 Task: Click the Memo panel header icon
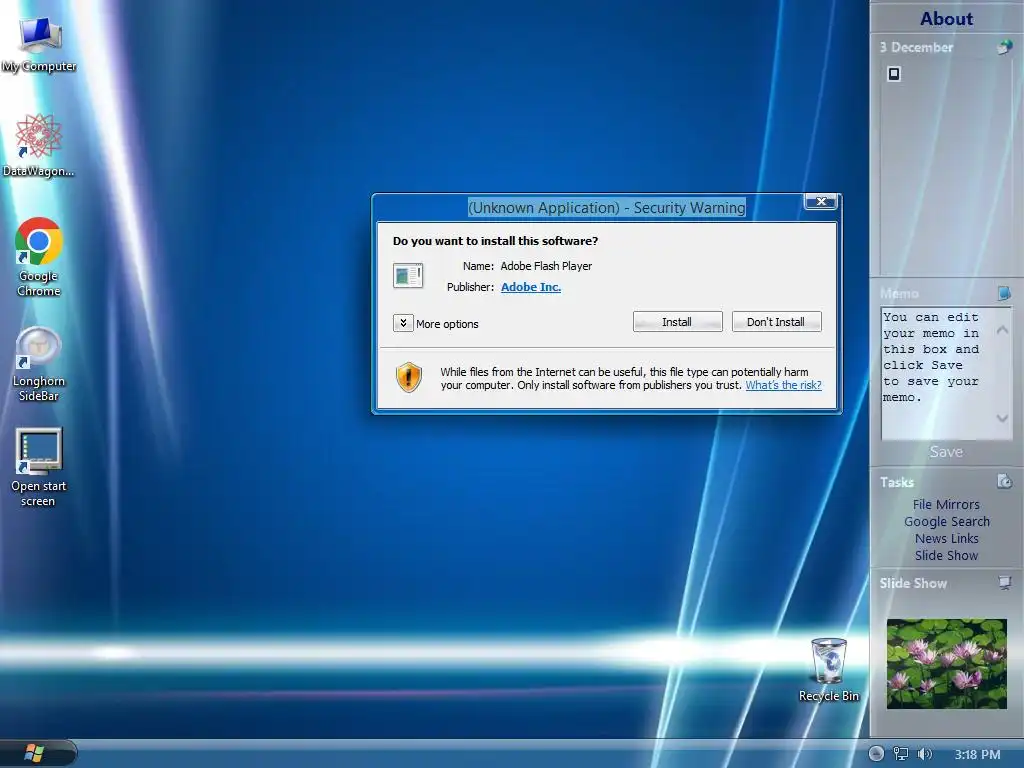coord(1004,293)
